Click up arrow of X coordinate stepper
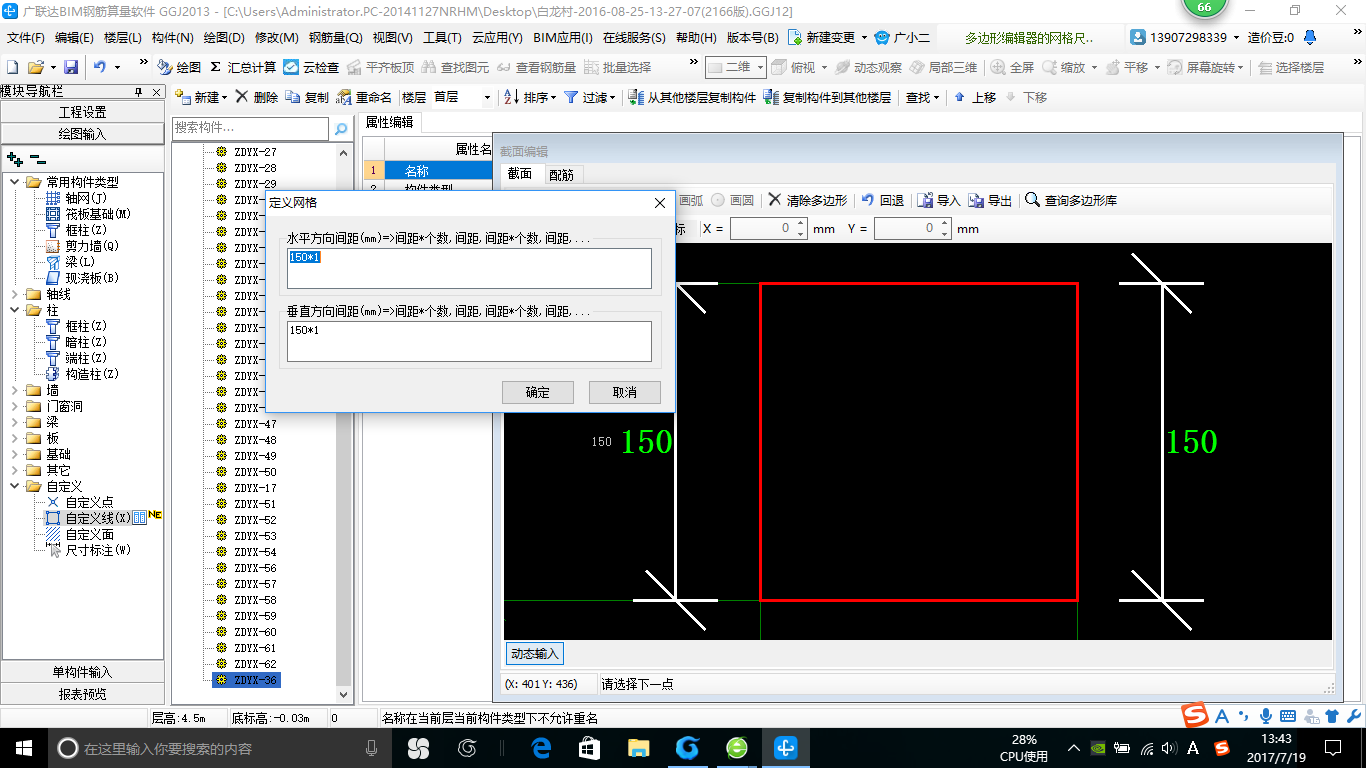Screen dimensions: 1366x768 pyautogui.click(x=801, y=224)
